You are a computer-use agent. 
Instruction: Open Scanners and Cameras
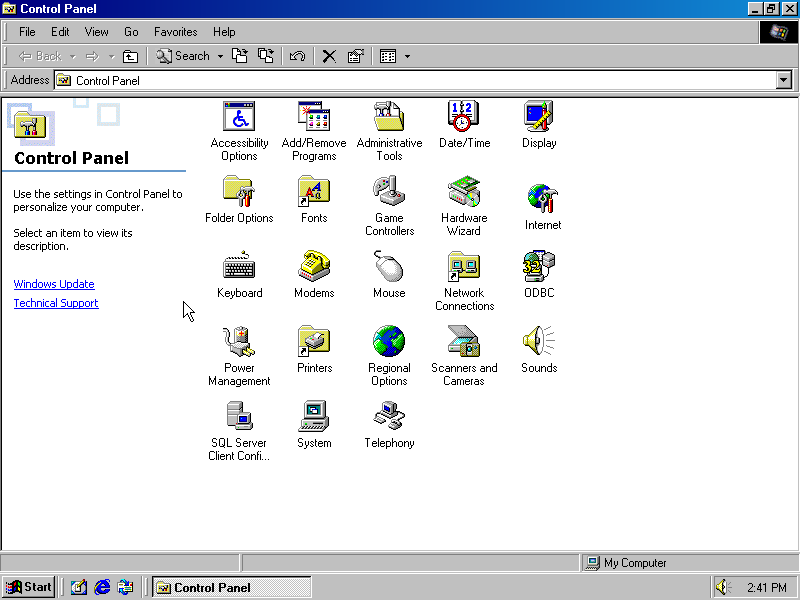pos(464,342)
